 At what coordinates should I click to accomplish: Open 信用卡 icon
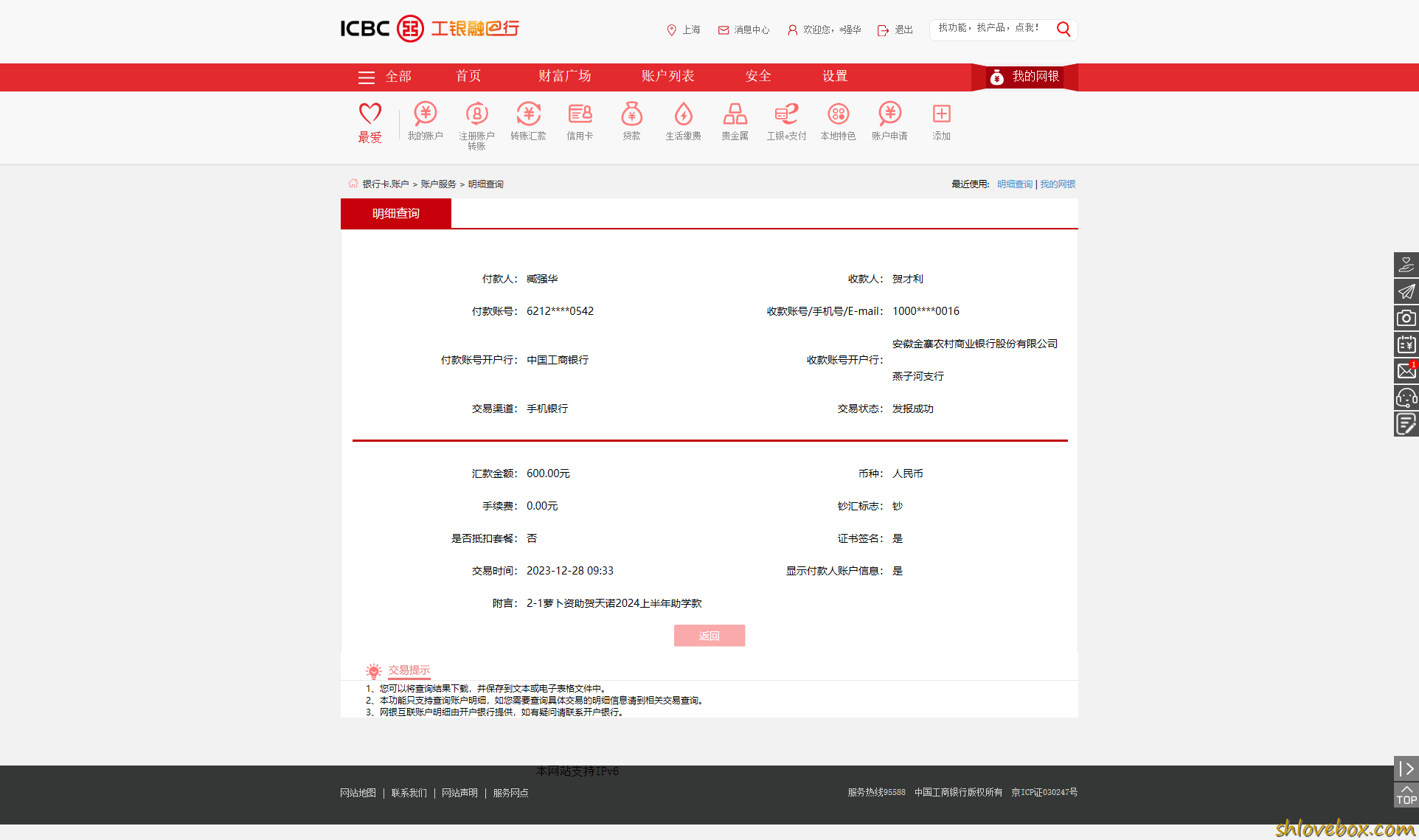pos(580,114)
